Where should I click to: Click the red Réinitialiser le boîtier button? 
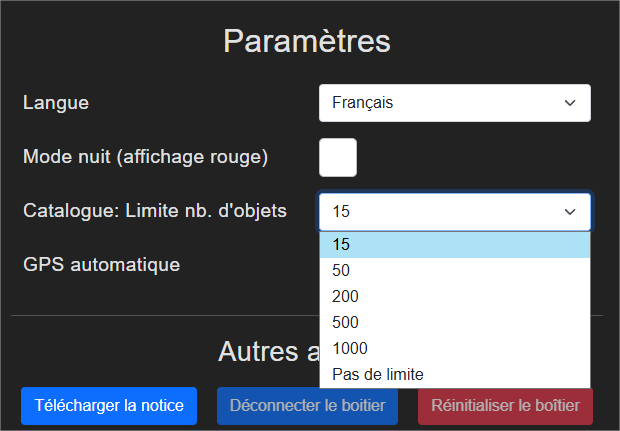pyautogui.click(x=505, y=406)
